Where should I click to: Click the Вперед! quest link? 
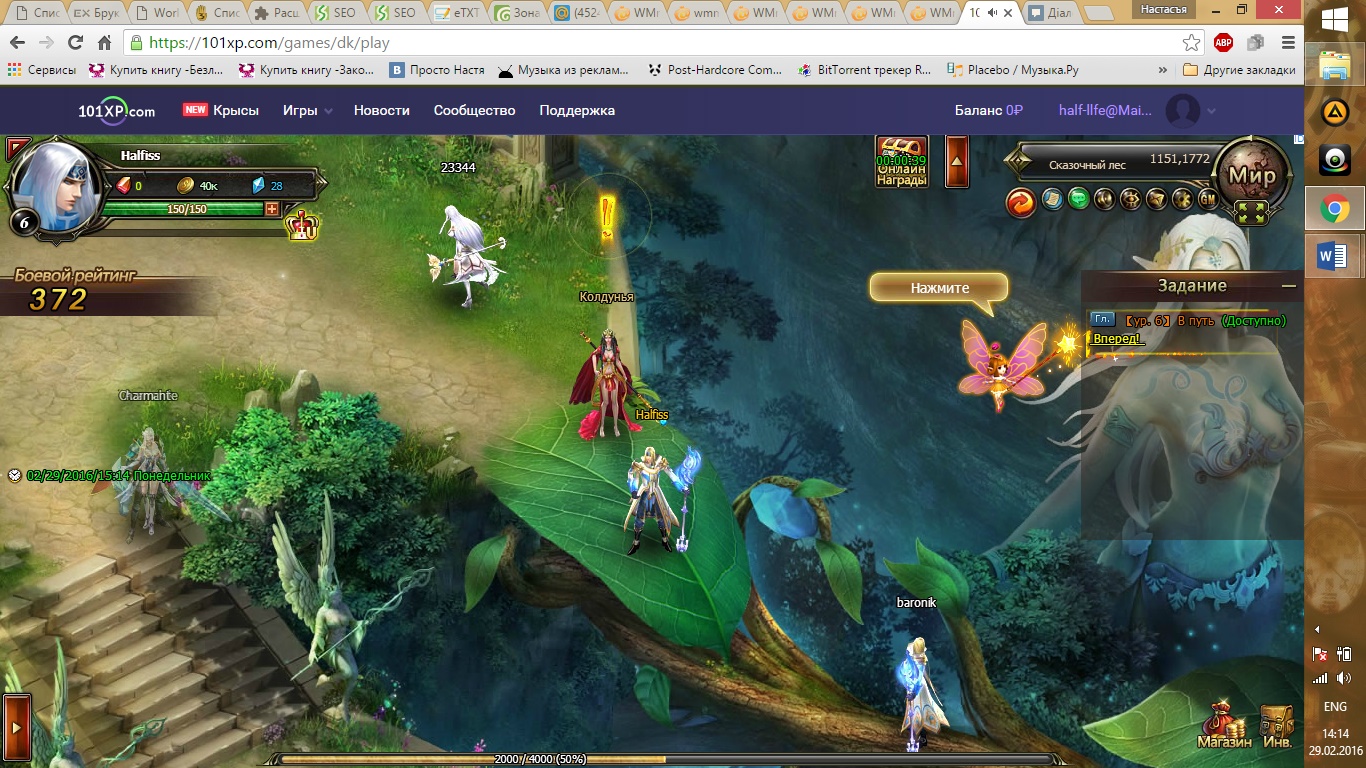1116,339
